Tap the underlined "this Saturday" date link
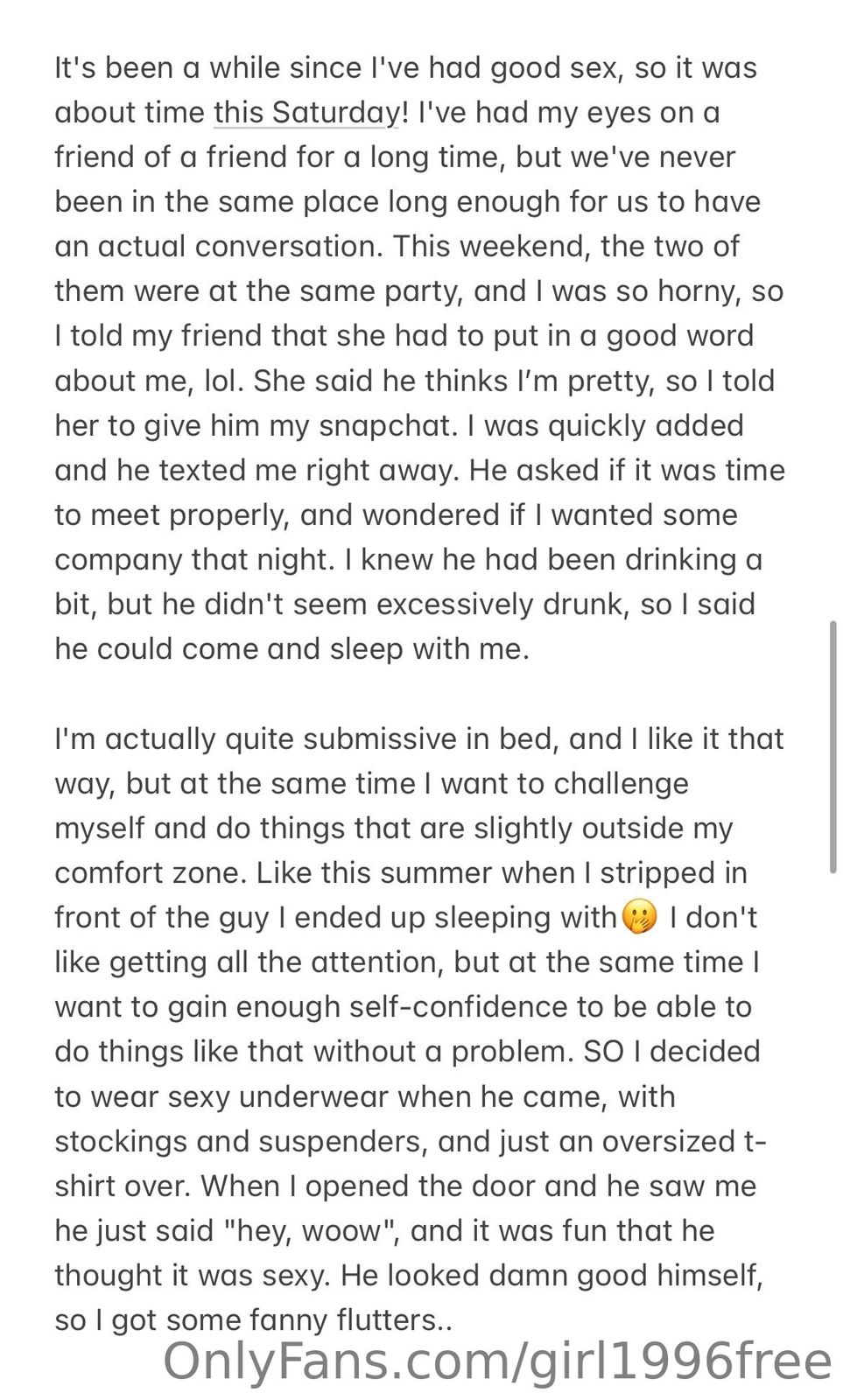843x1400 pixels. click(x=306, y=113)
